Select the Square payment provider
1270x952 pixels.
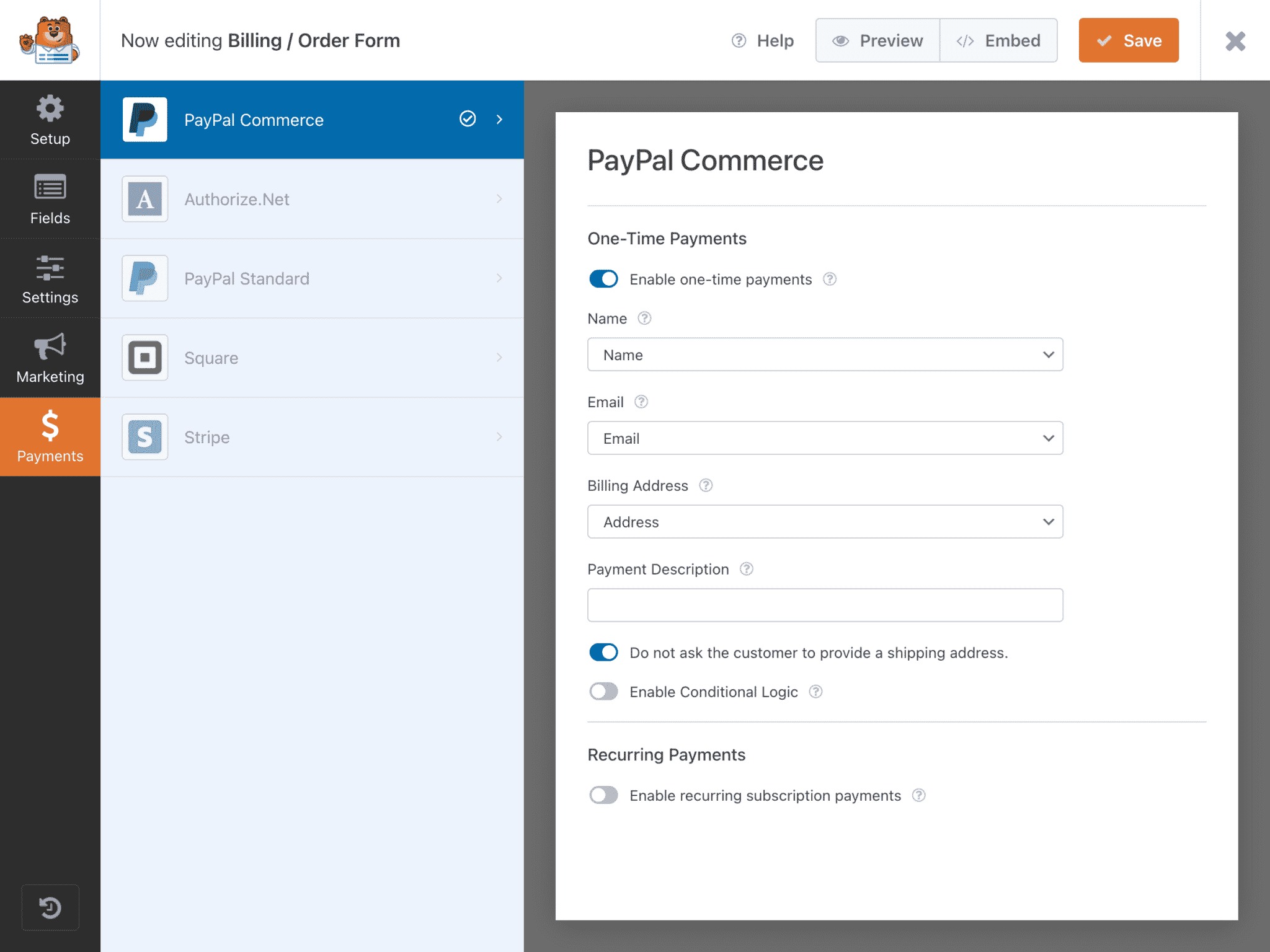pos(312,358)
